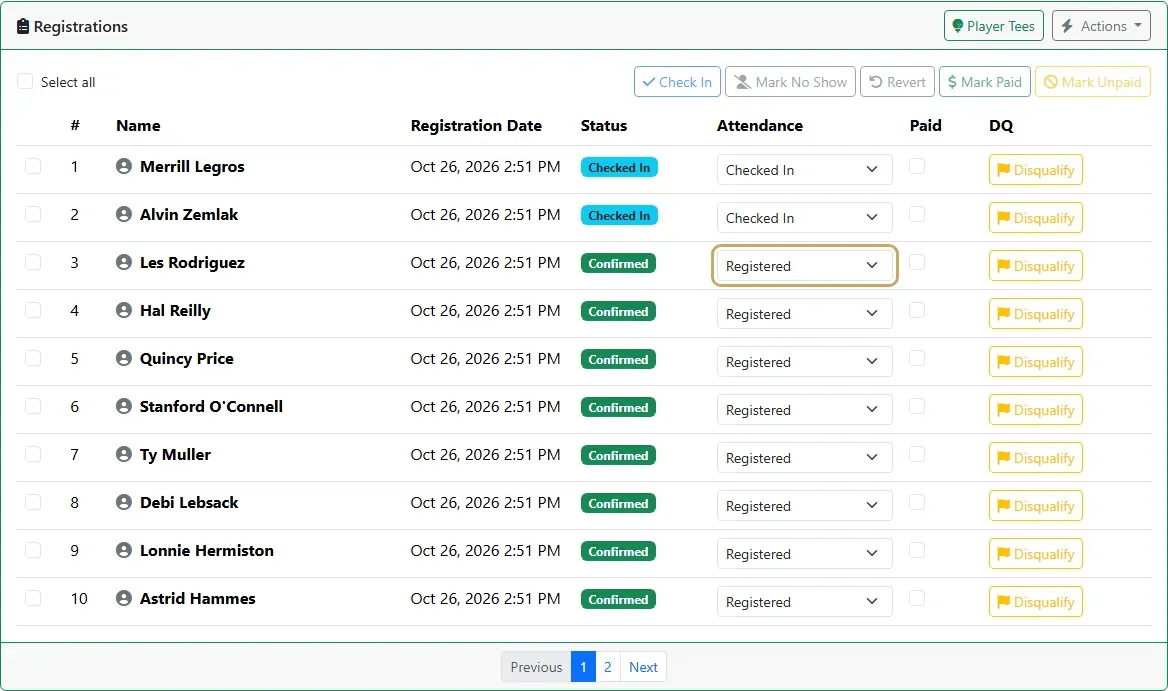Select page 1 in pagination
The width and height of the screenshot is (1168, 691).
coord(583,667)
